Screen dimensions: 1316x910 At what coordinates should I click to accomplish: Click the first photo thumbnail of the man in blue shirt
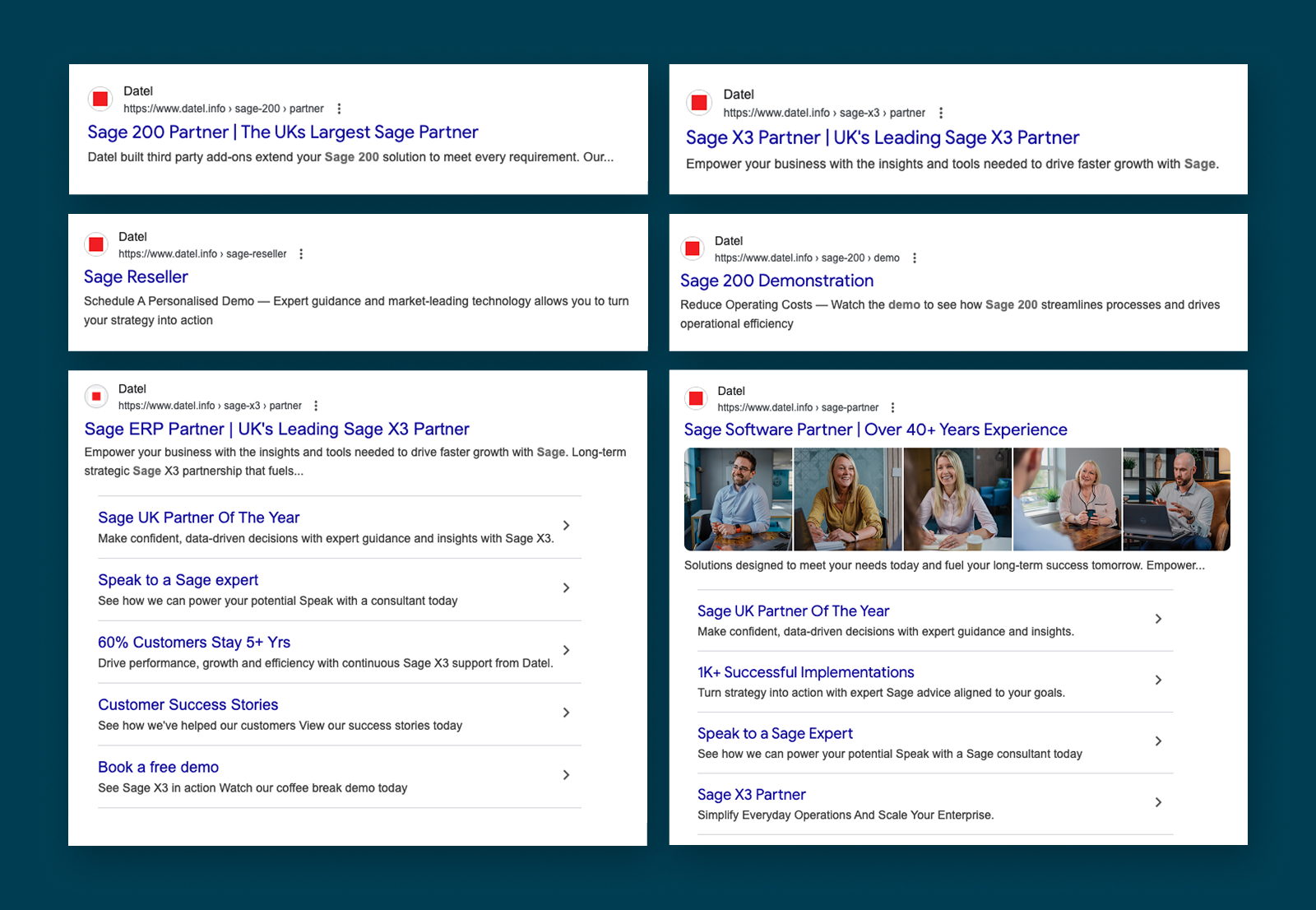click(738, 499)
